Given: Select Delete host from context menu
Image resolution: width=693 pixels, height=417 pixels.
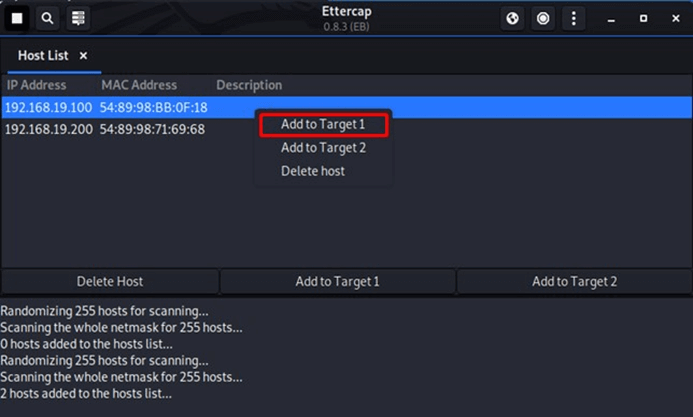Looking at the screenshot, I should (x=313, y=171).
